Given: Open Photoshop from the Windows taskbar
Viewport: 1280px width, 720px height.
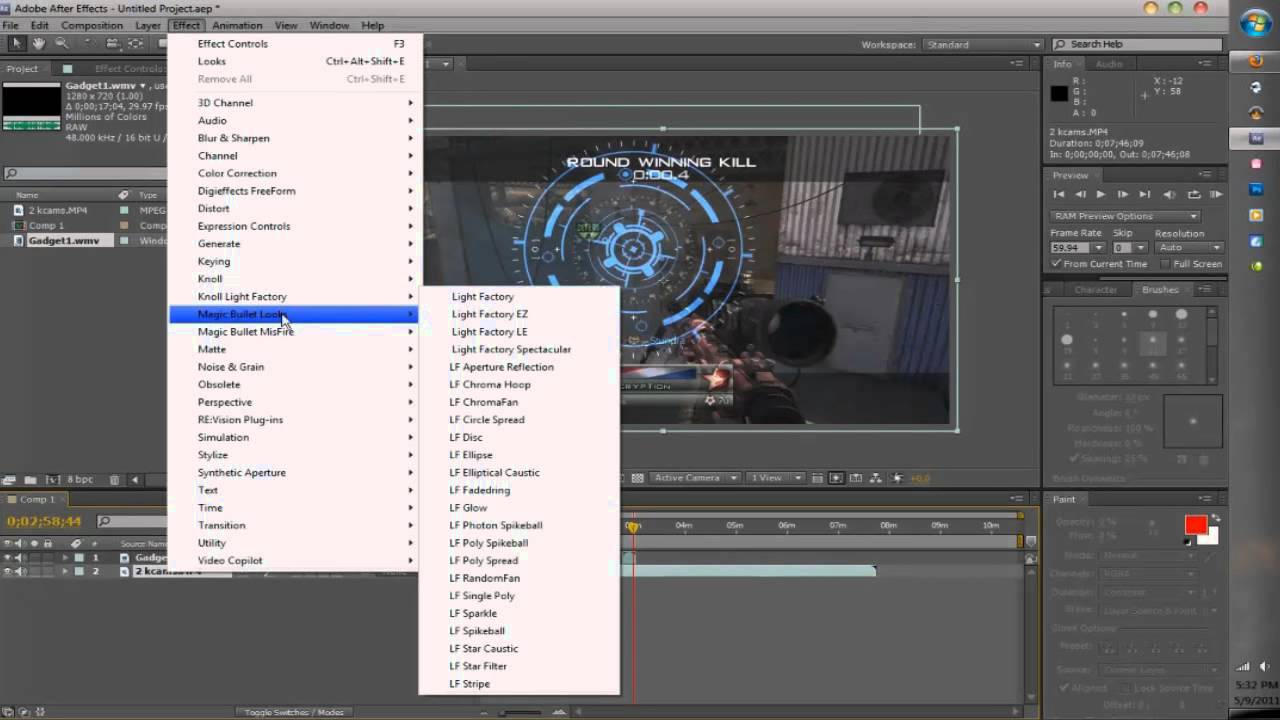Looking at the screenshot, I should coord(1256,189).
